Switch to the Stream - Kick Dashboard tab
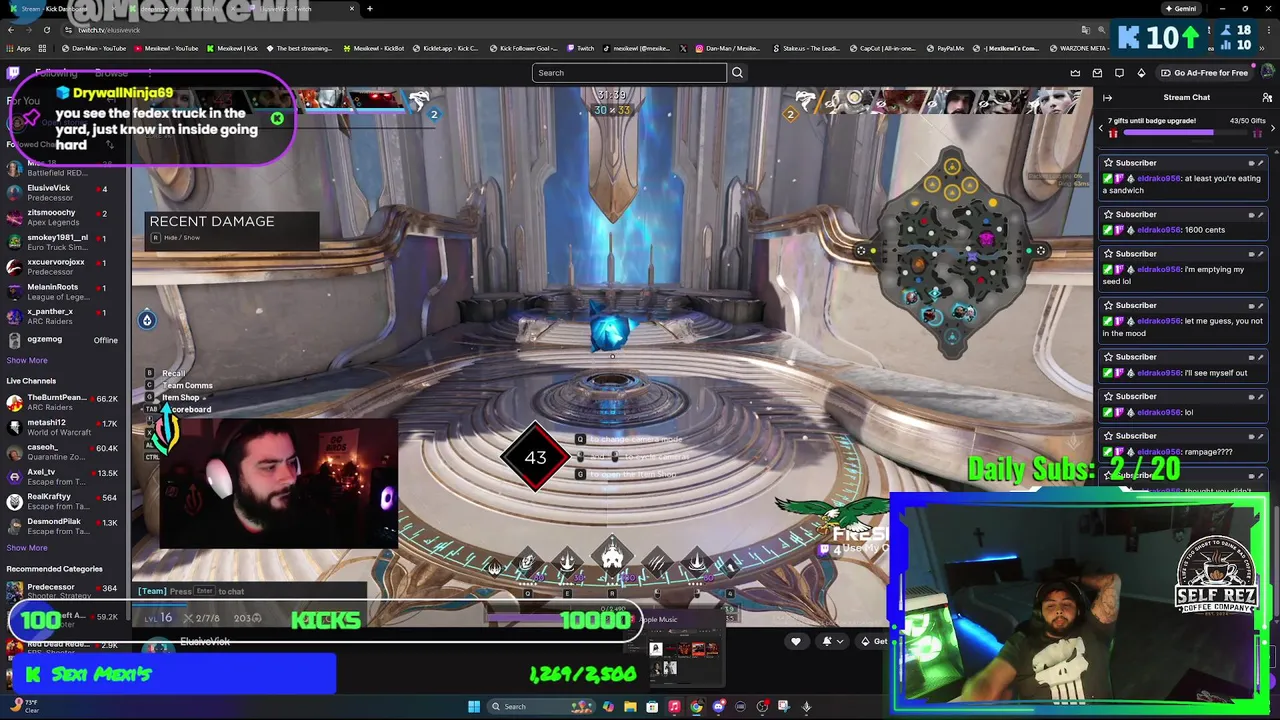 click(62, 9)
